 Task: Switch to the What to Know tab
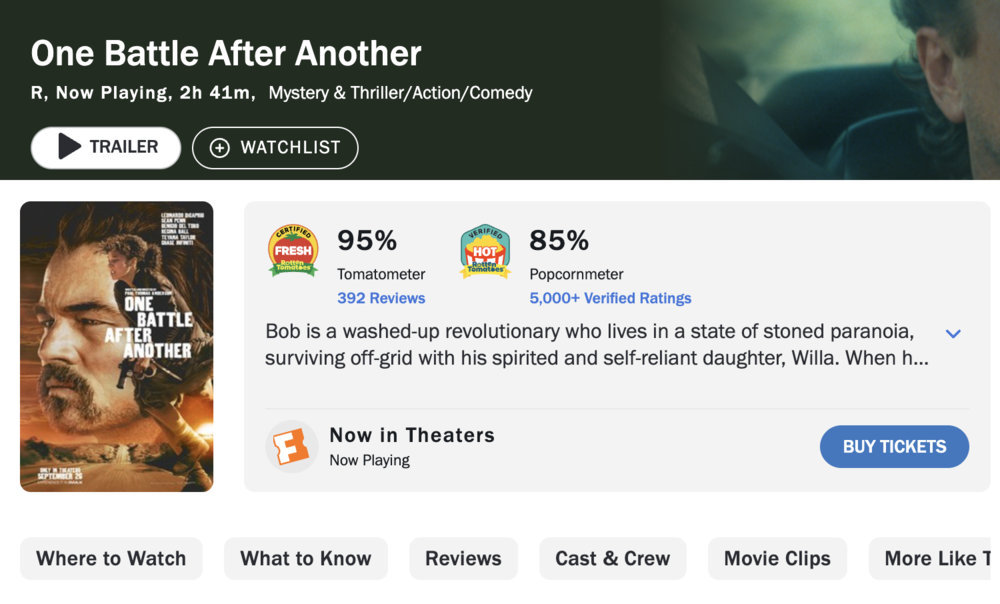click(x=305, y=559)
